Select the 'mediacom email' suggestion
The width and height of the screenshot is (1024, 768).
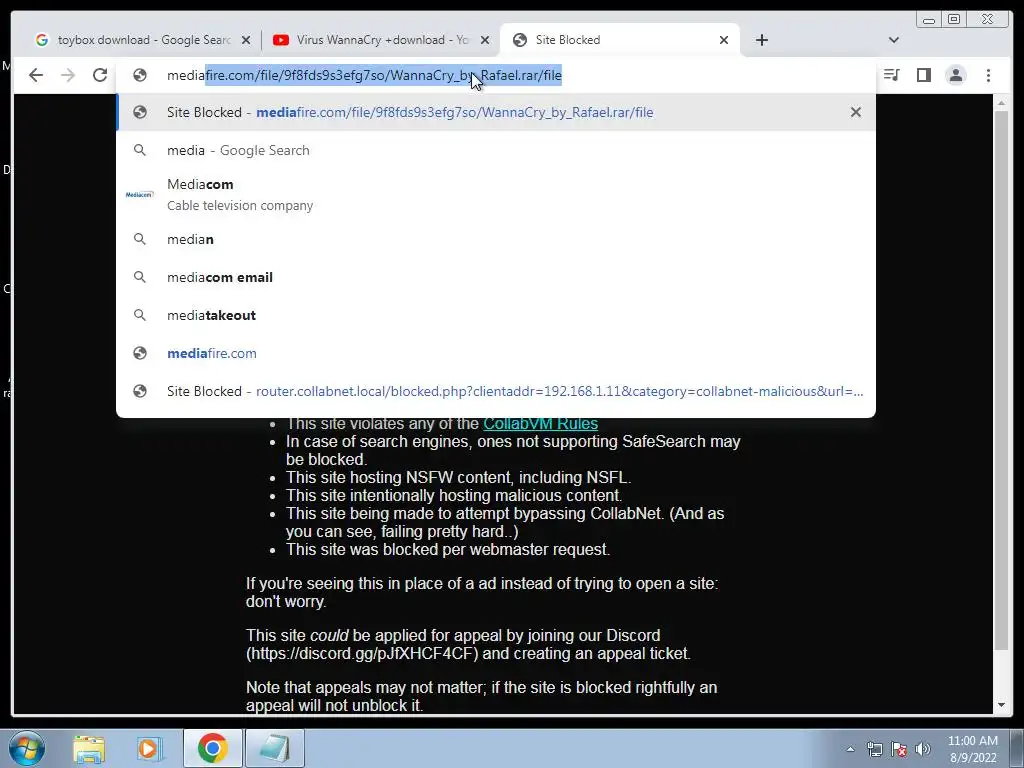[x=496, y=277]
